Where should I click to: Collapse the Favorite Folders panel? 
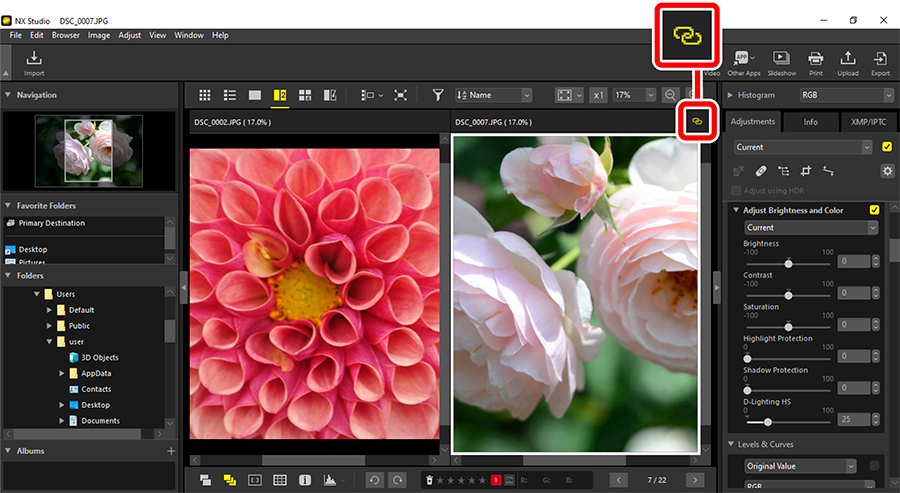[x=8, y=205]
